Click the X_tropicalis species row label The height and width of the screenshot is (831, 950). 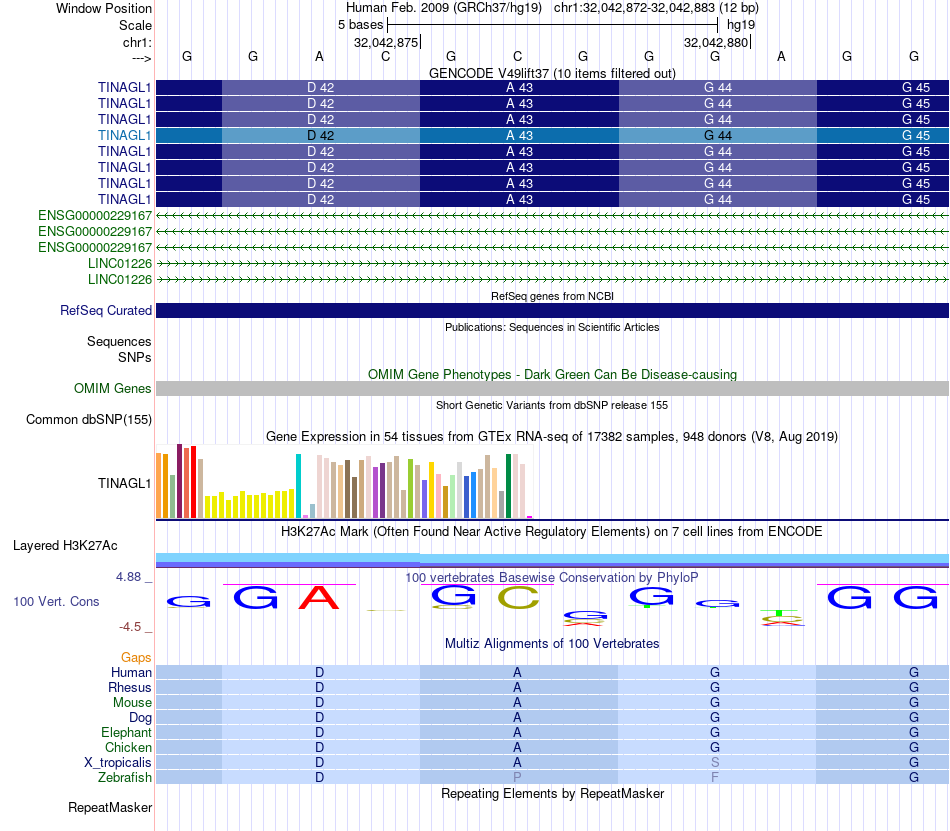(118, 763)
